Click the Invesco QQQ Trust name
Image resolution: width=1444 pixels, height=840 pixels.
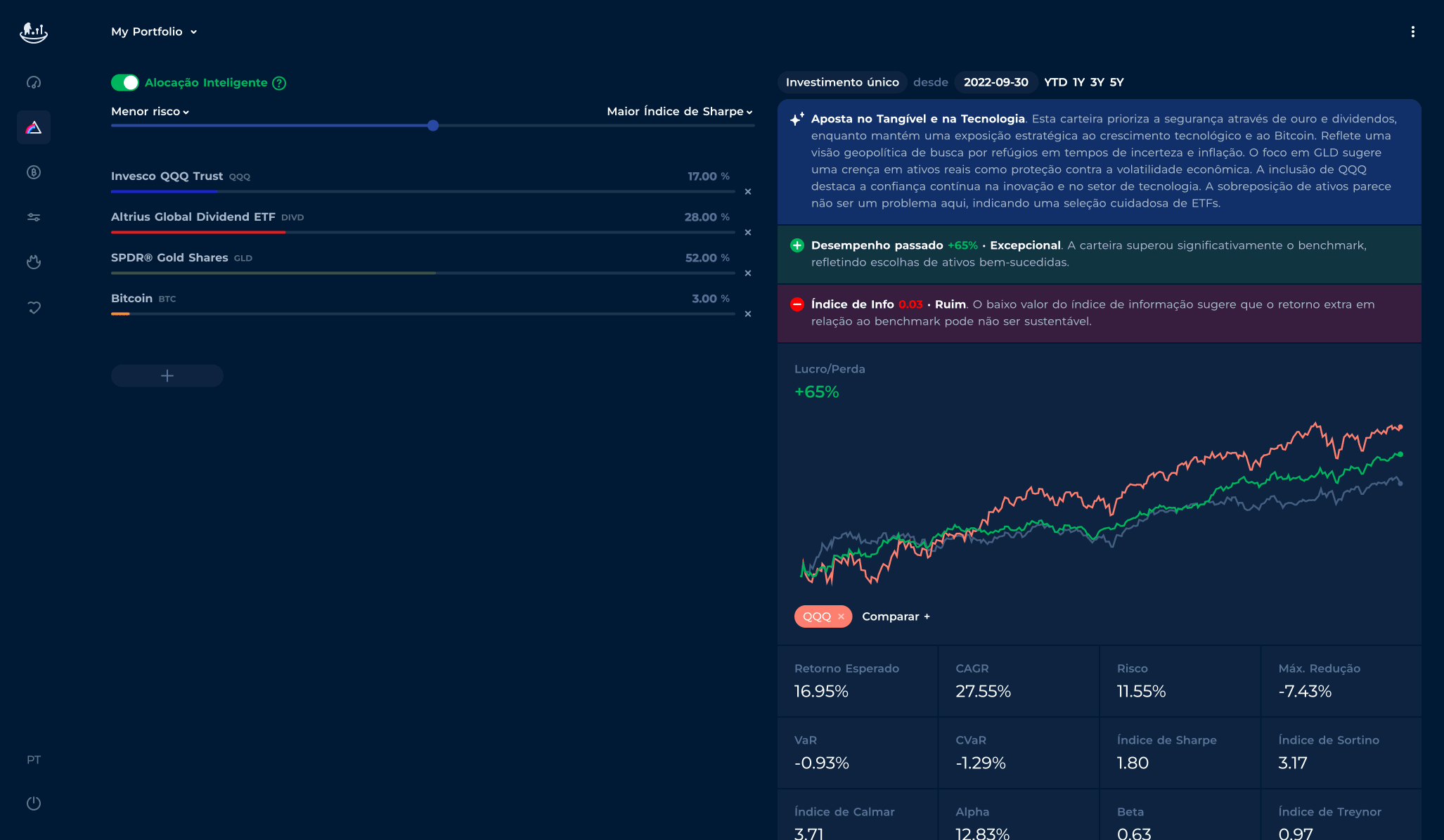click(167, 176)
